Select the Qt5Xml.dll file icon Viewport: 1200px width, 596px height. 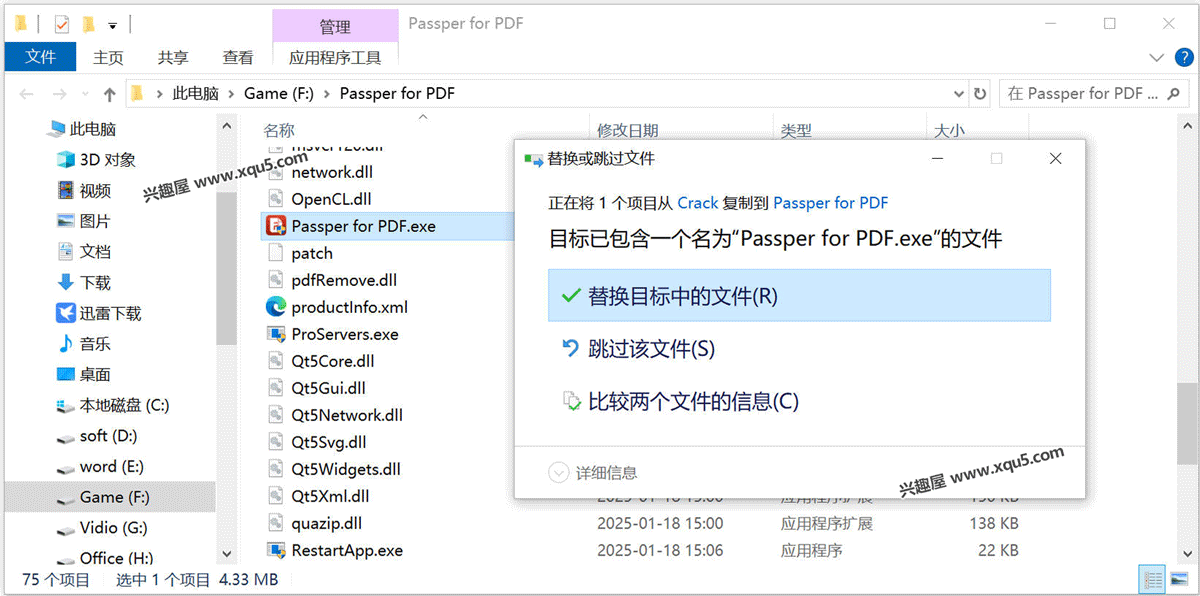point(276,496)
